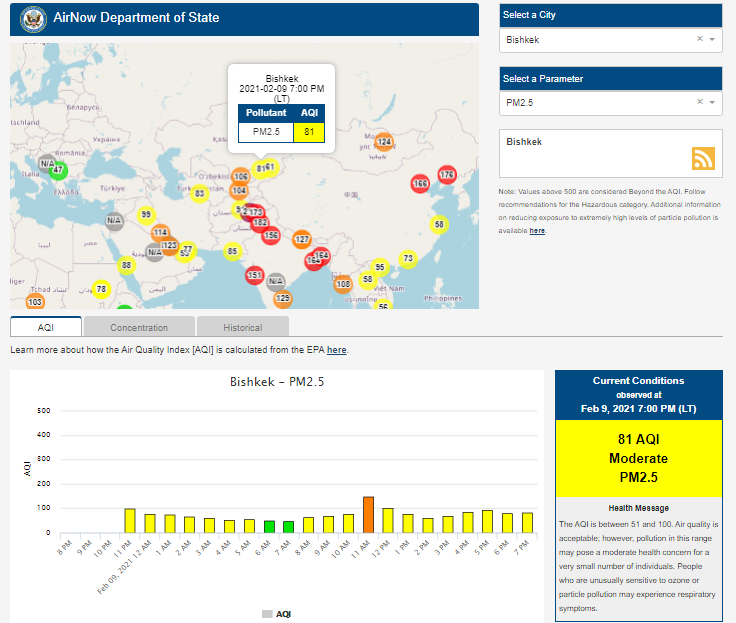This screenshot has height=623, width=736.
Task: Click the orange 127 AQI map marker
Action: [301, 239]
